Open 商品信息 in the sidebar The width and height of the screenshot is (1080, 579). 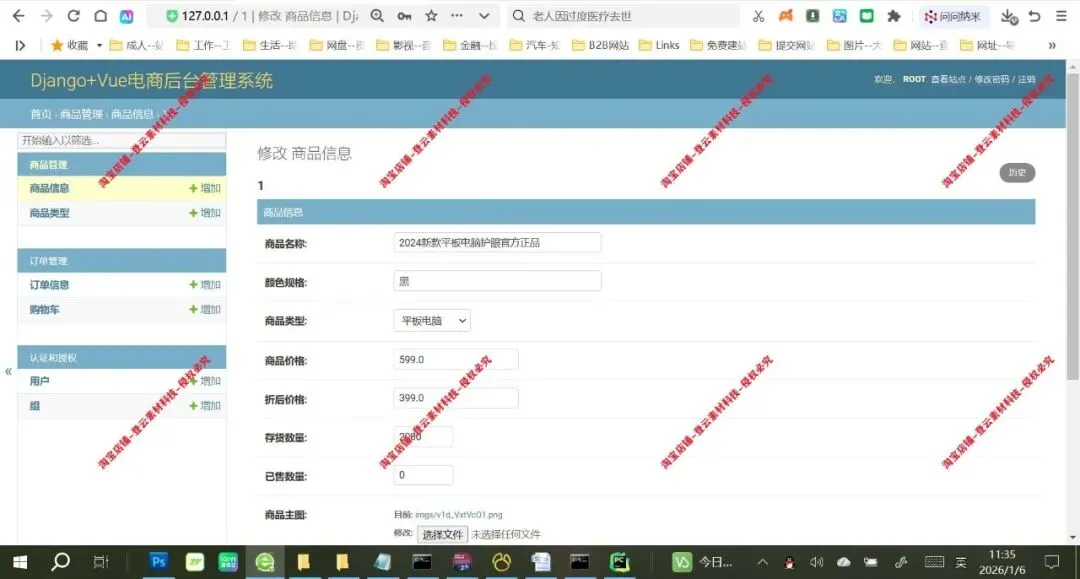point(49,189)
